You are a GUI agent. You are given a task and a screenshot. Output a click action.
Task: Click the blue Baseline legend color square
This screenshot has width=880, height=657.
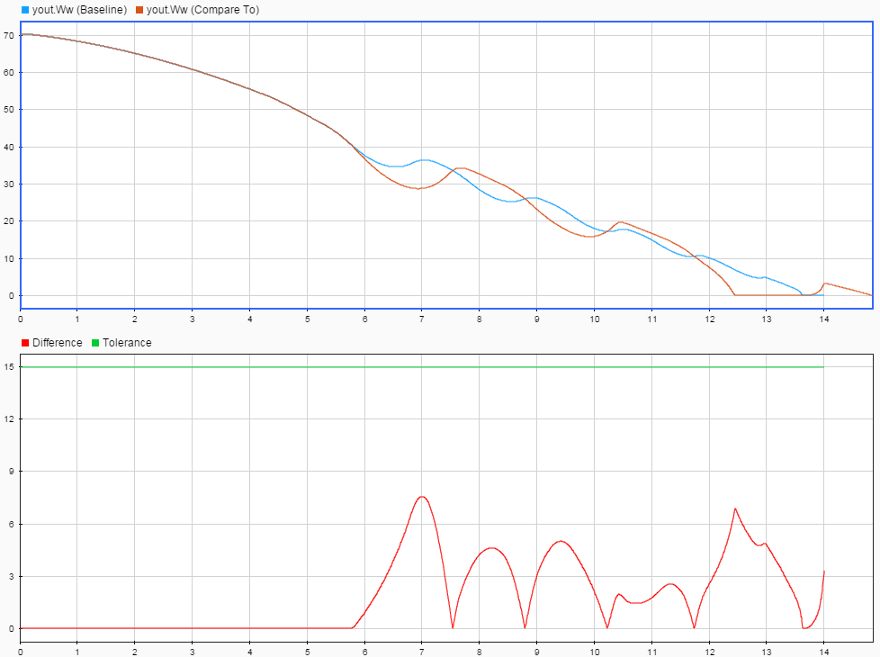(x=25, y=10)
